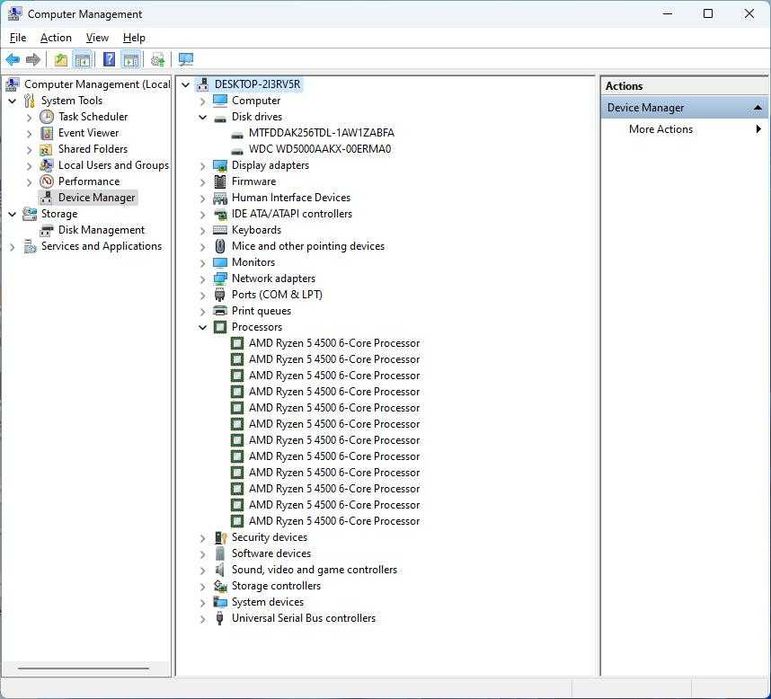The height and width of the screenshot is (699, 771).
Task: Click the Forward arrow toolbar icon
Action: point(33,60)
